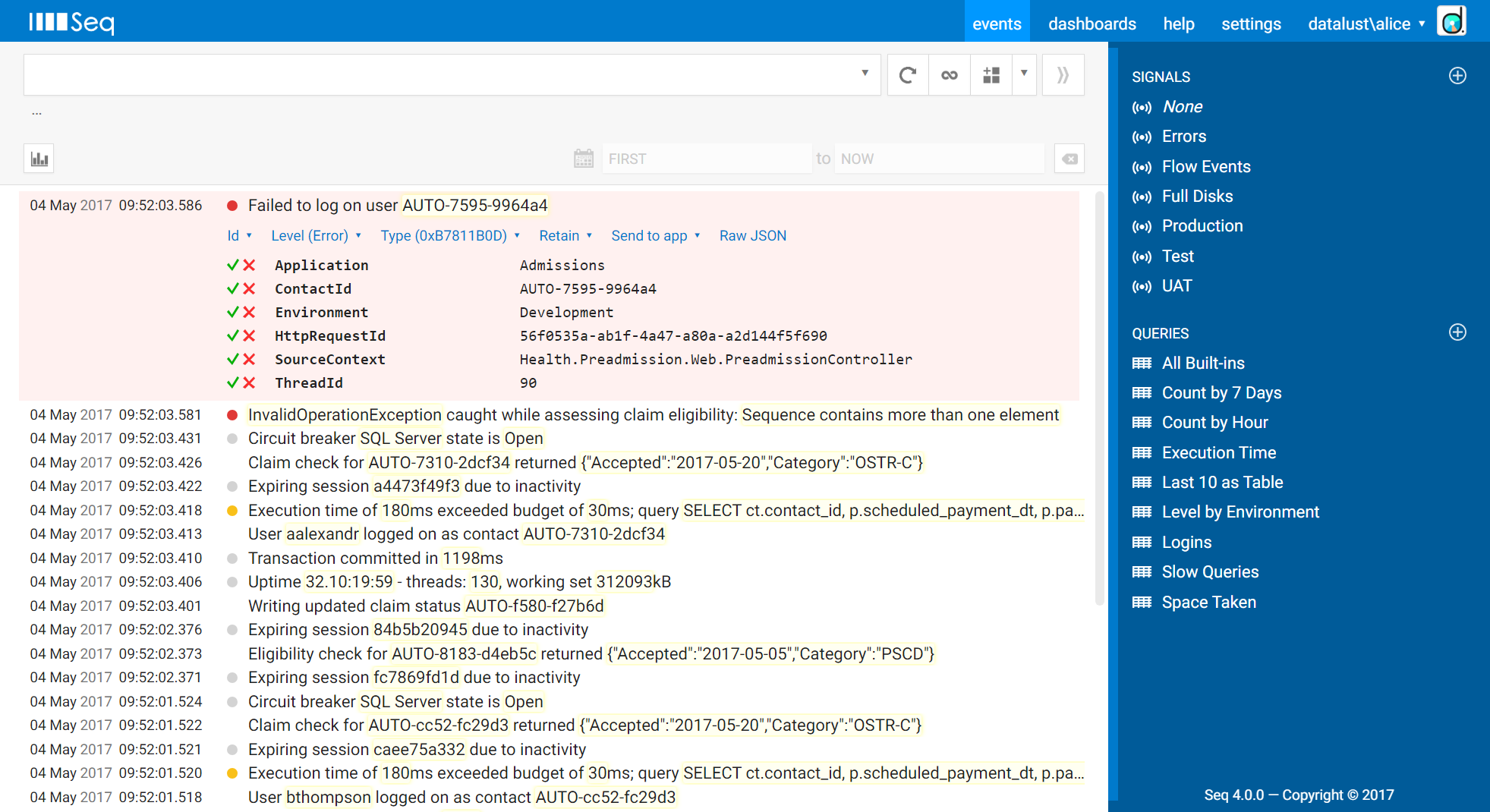Click the events list vertical scrollbar

tap(1099, 398)
